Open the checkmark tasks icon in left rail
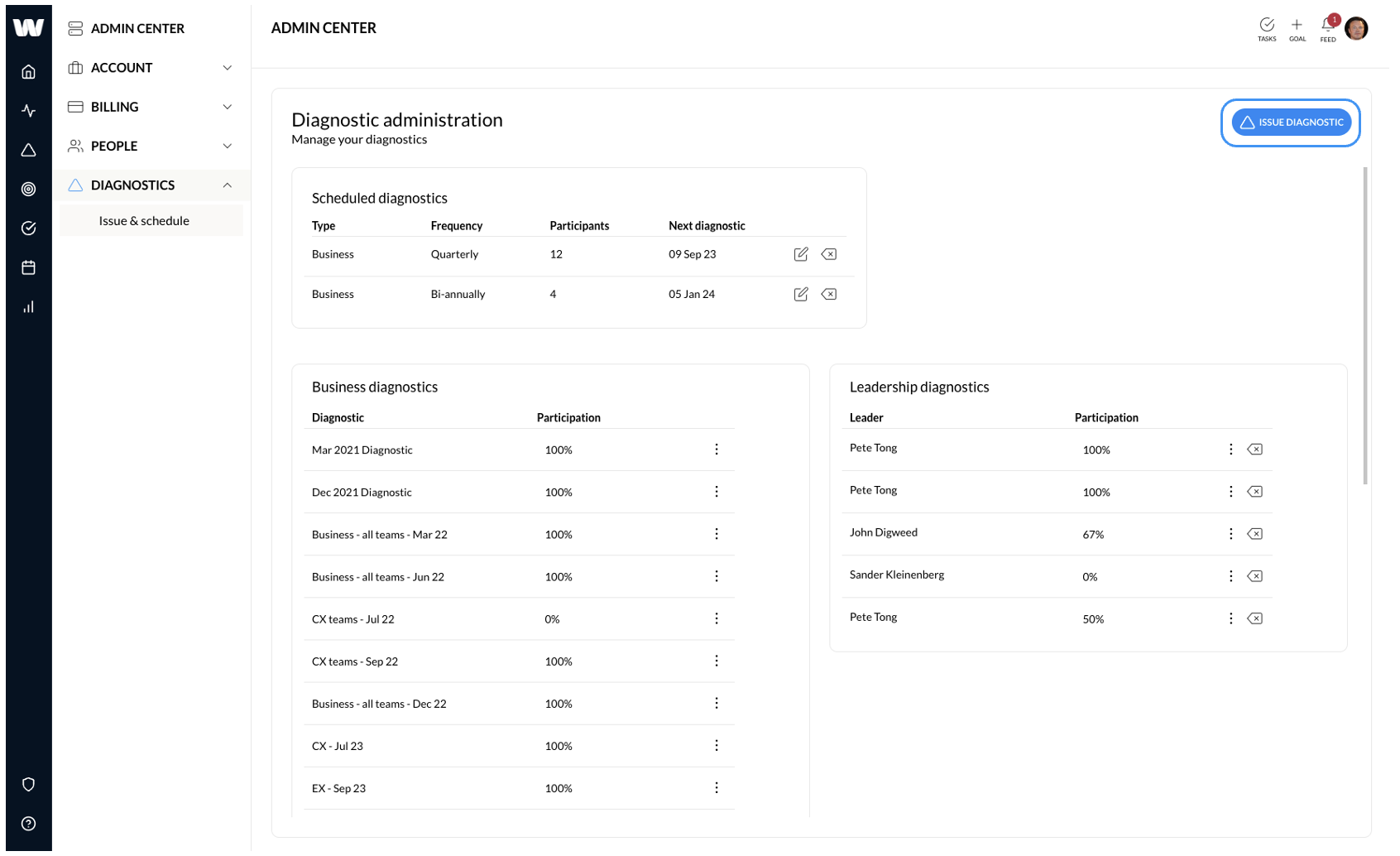Viewport: 1400px width, 856px height. point(28,228)
